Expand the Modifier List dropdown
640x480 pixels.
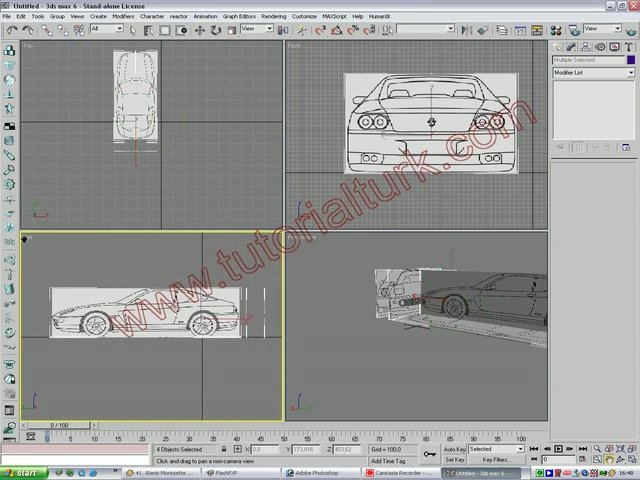coord(594,73)
